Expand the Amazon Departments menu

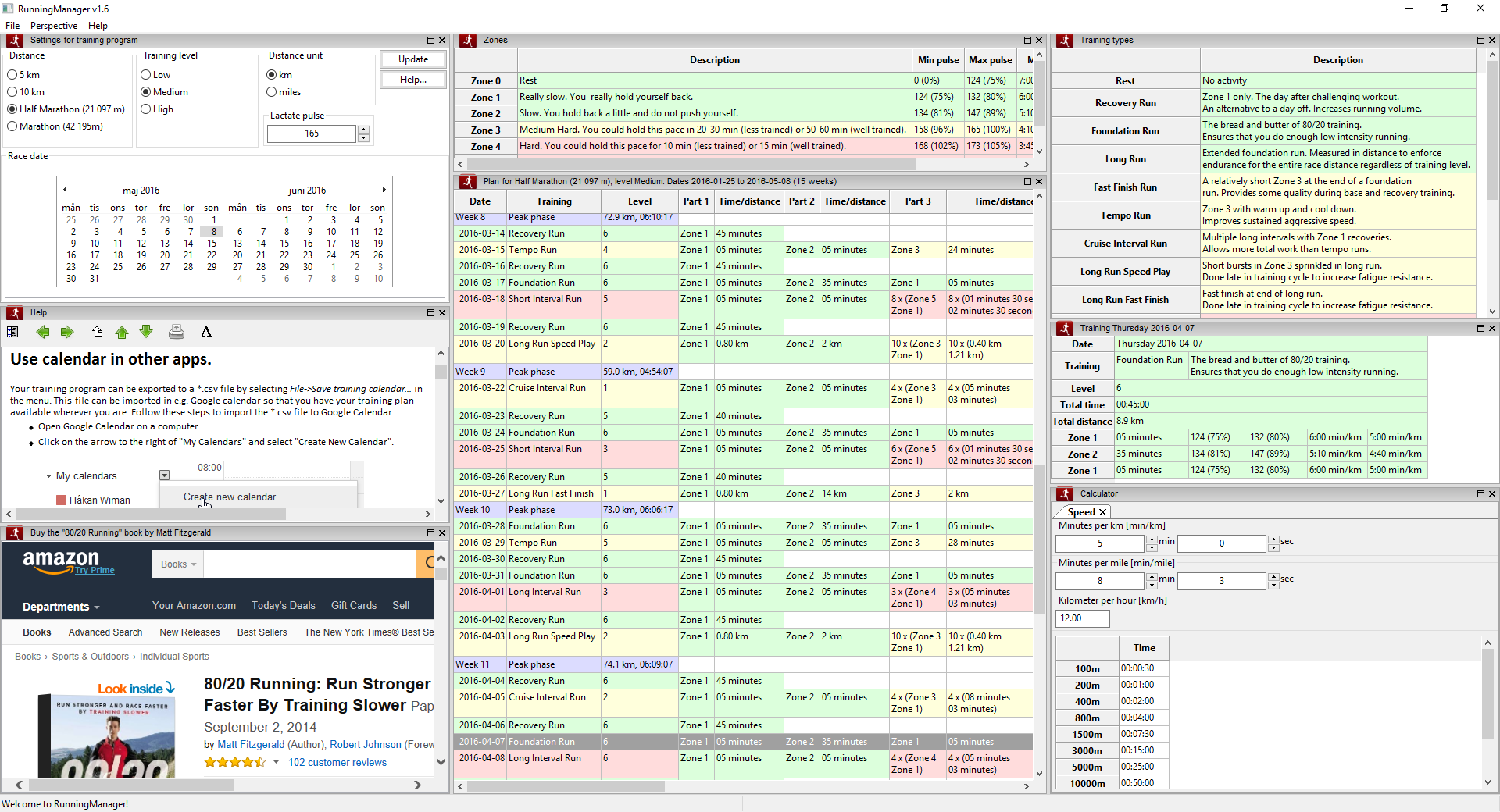[61, 607]
